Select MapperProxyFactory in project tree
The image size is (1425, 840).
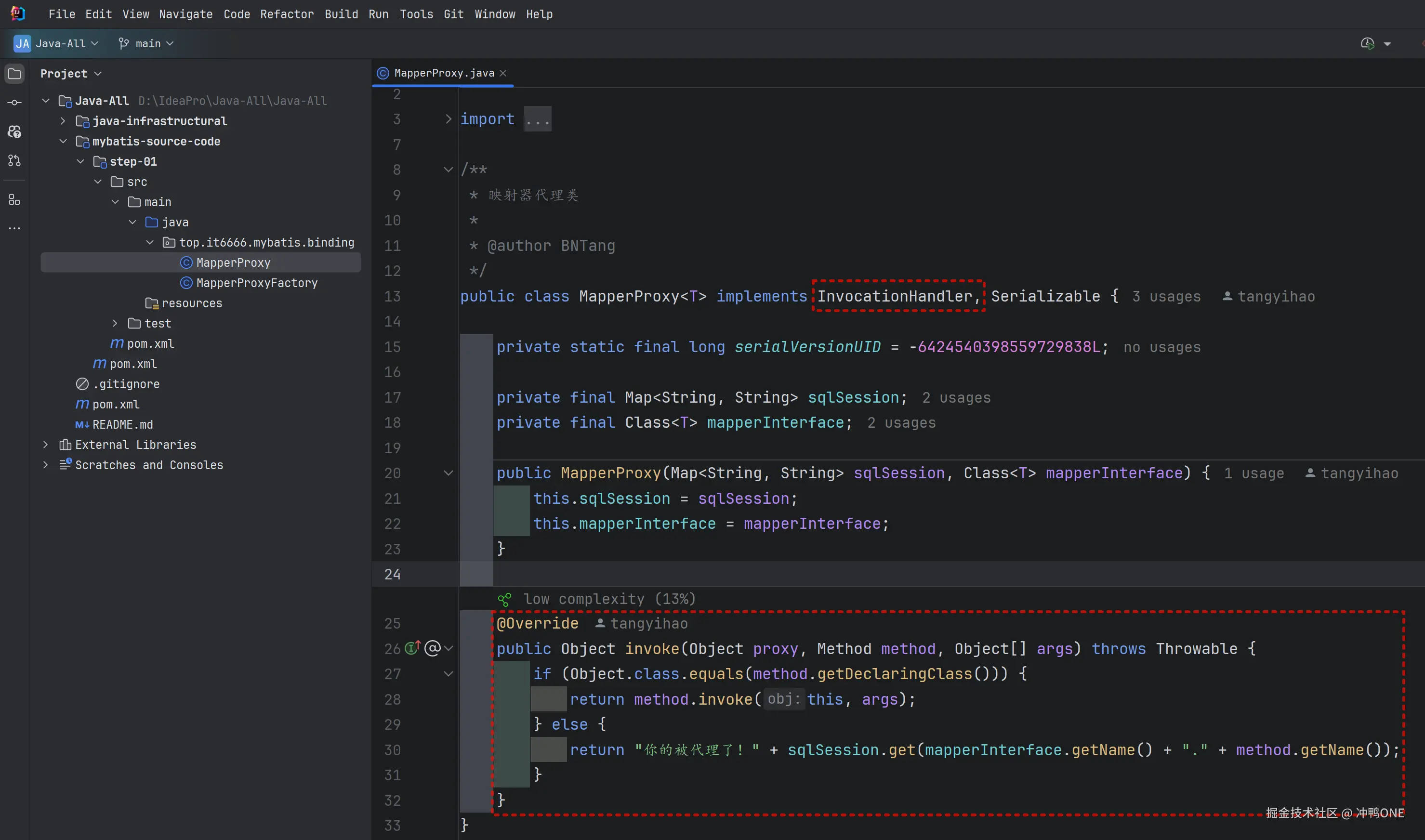256,283
